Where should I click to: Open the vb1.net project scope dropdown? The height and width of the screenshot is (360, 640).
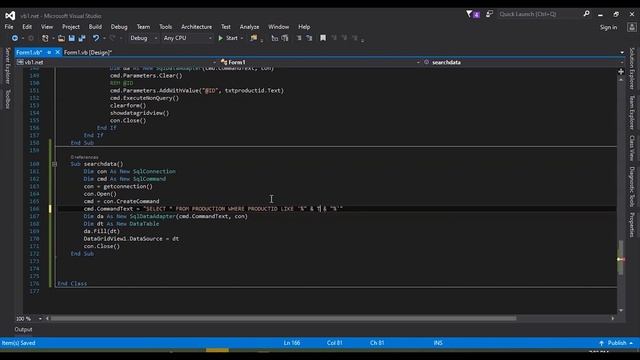[116, 62]
